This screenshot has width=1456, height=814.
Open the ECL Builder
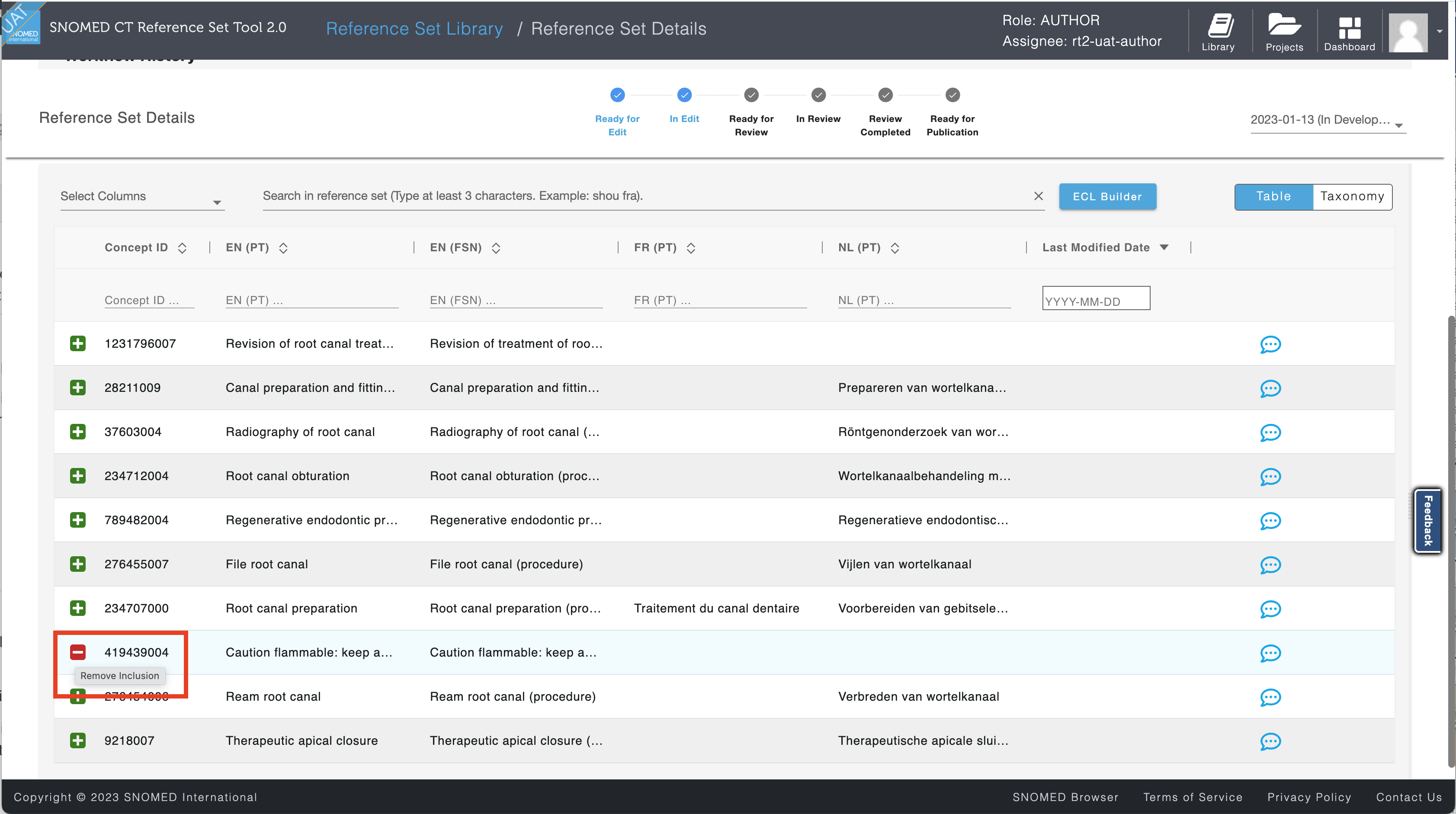point(1107,197)
